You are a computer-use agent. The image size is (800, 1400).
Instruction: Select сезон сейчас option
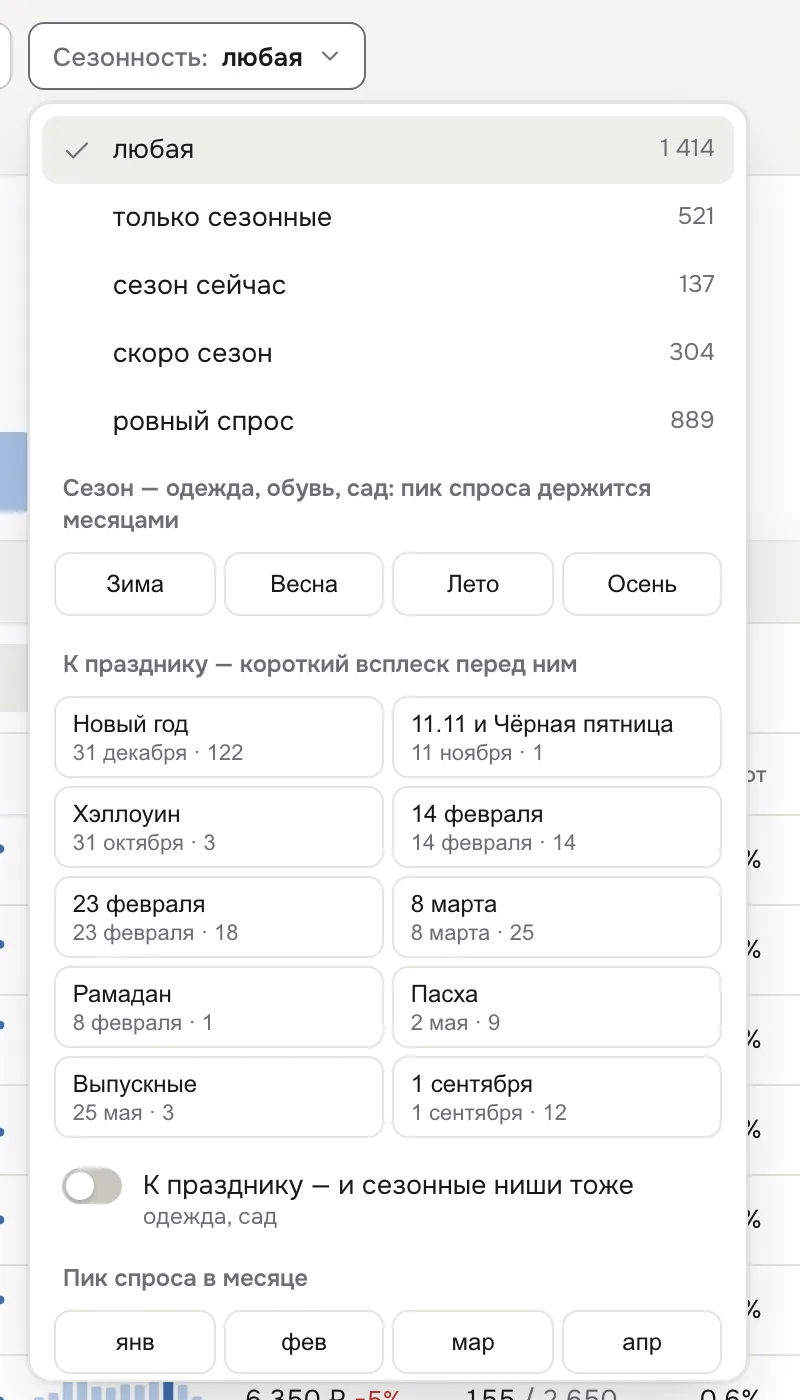(x=388, y=285)
